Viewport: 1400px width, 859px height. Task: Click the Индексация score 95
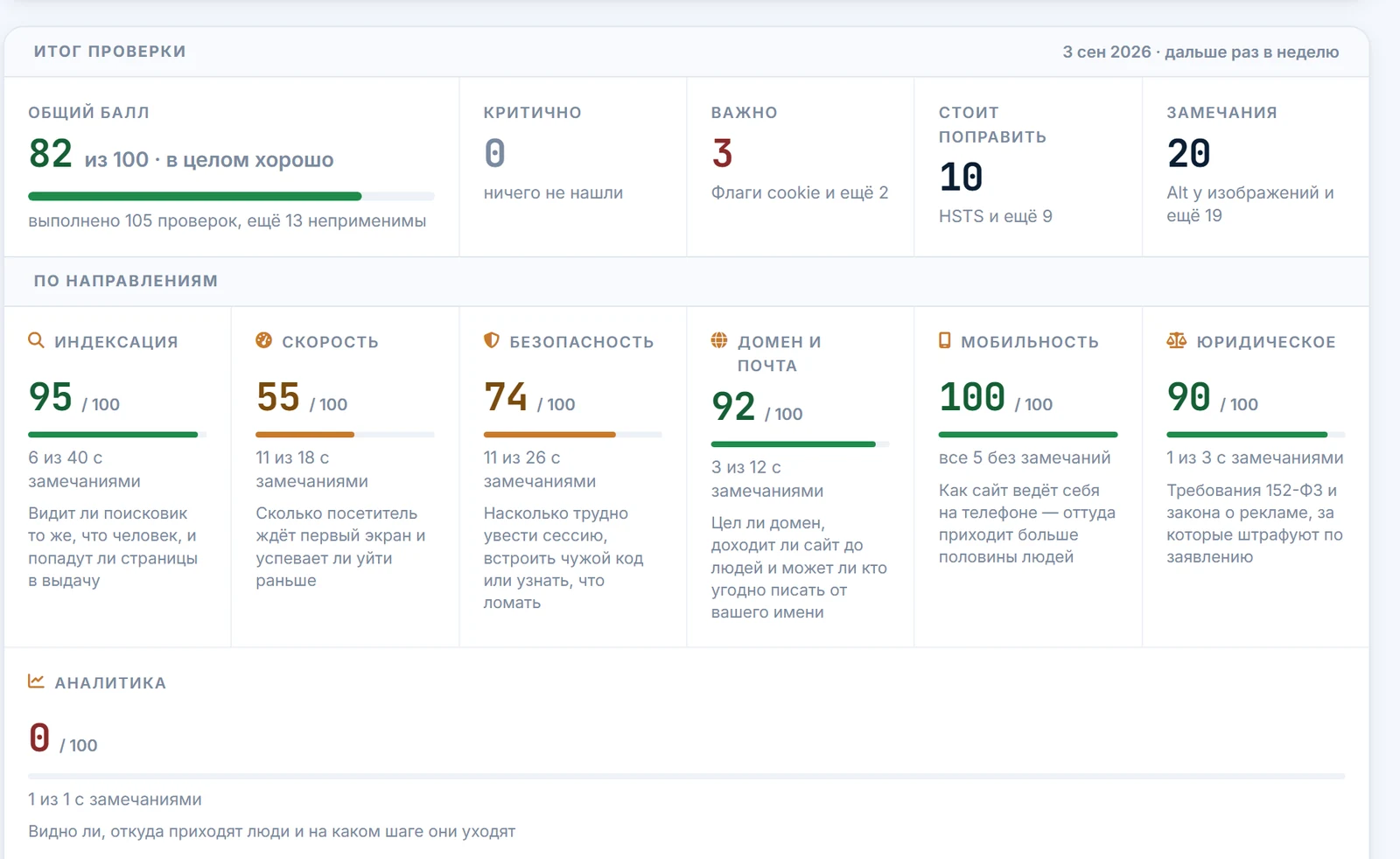point(51,397)
